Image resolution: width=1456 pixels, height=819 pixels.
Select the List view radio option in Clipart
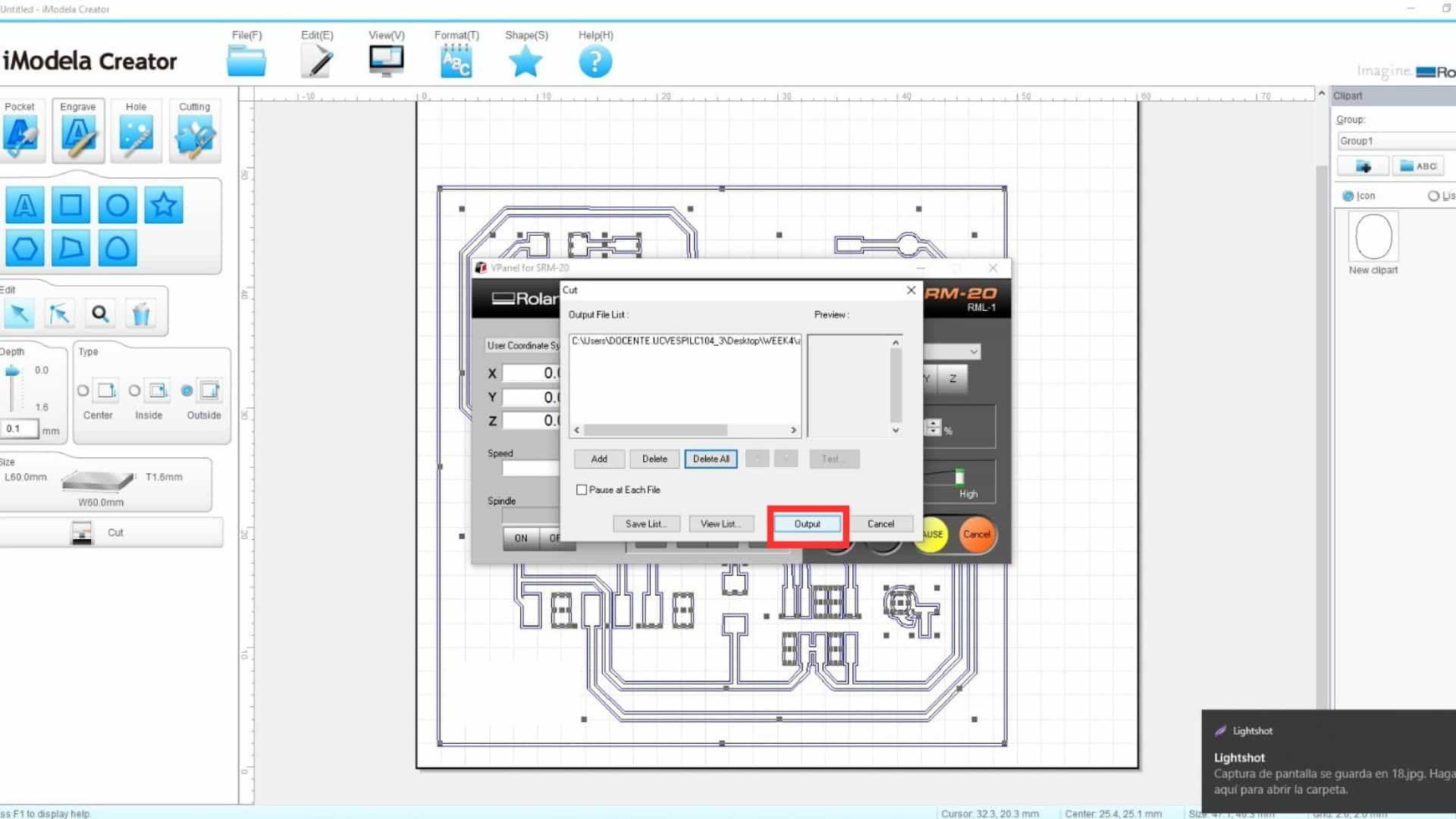1433,196
